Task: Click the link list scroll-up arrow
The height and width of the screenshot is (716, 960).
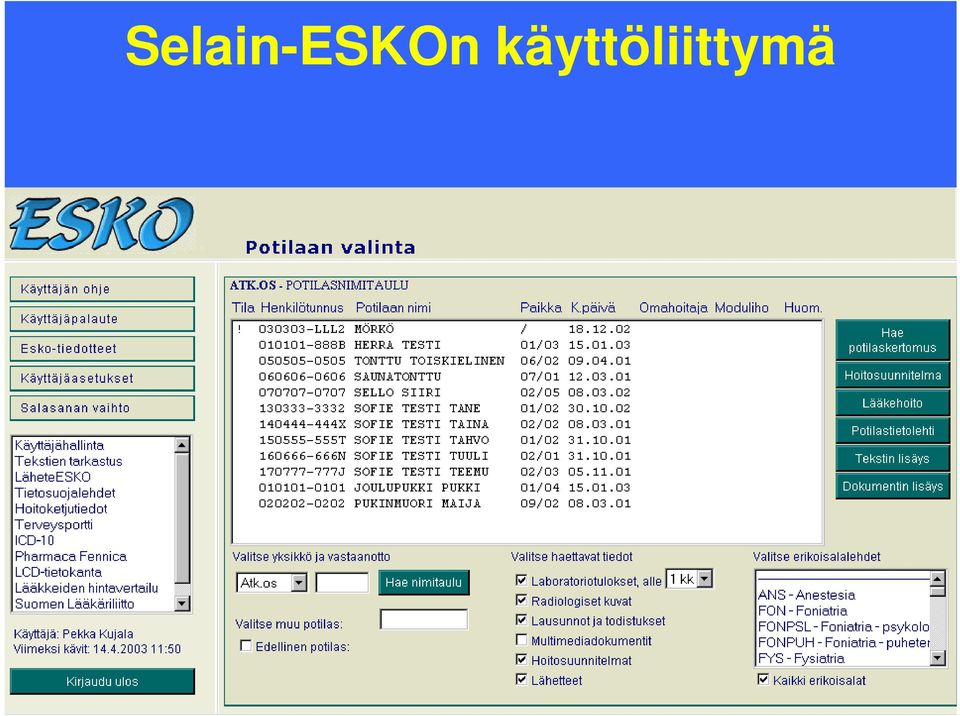Action: click(x=182, y=445)
